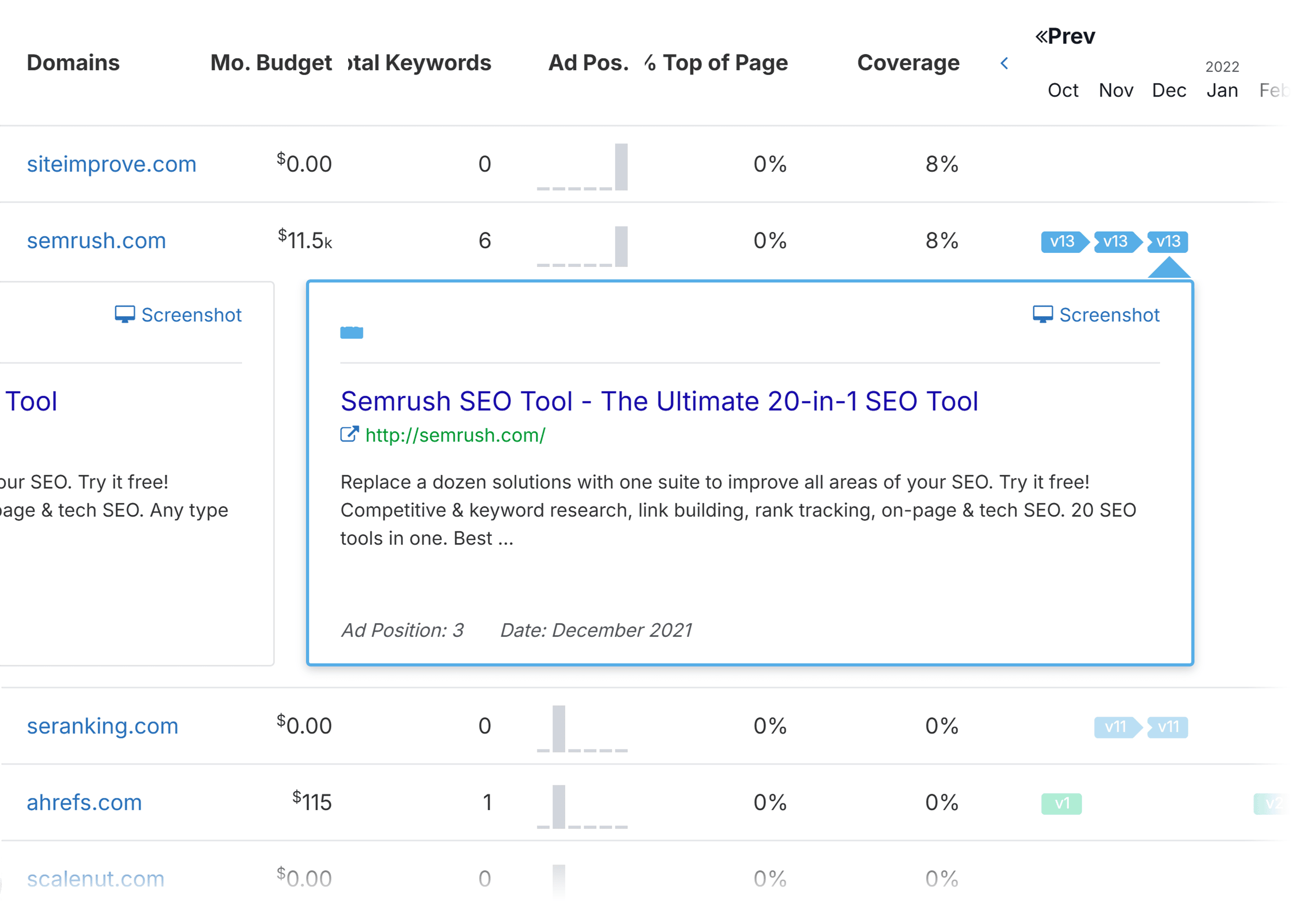Click the keyword count 6 for semrush.com

coord(485,241)
